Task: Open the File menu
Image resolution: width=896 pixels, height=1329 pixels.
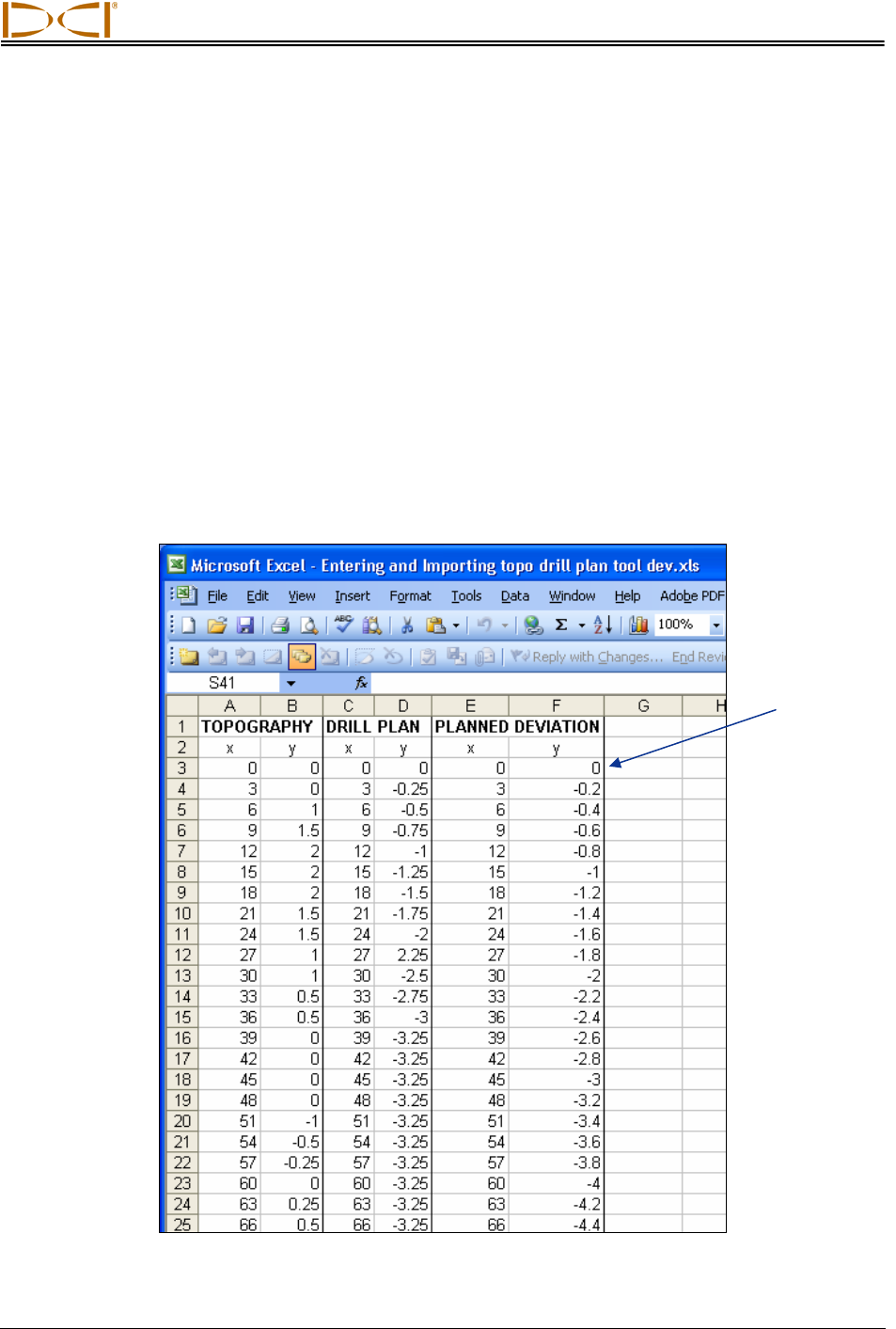Action: click(217, 596)
